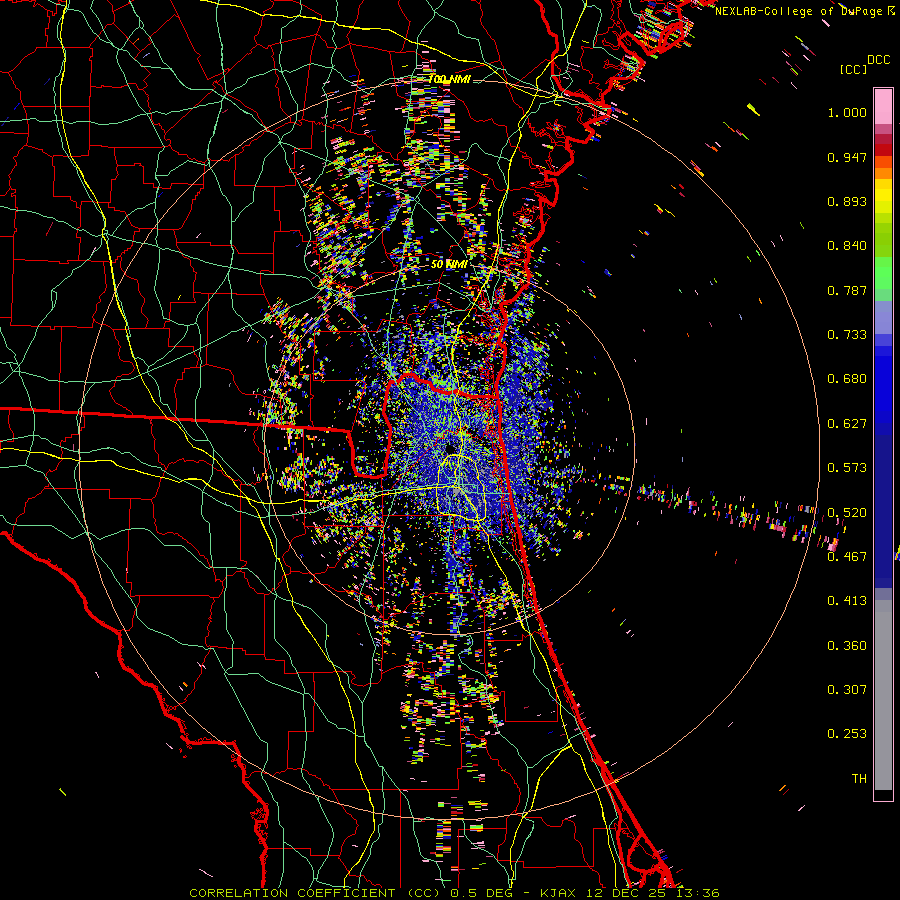Click CORRELATION COEFFICIENT (CC) in the bottom caption
900x900 pixels.
pyautogui.click(x=314, y=893)
